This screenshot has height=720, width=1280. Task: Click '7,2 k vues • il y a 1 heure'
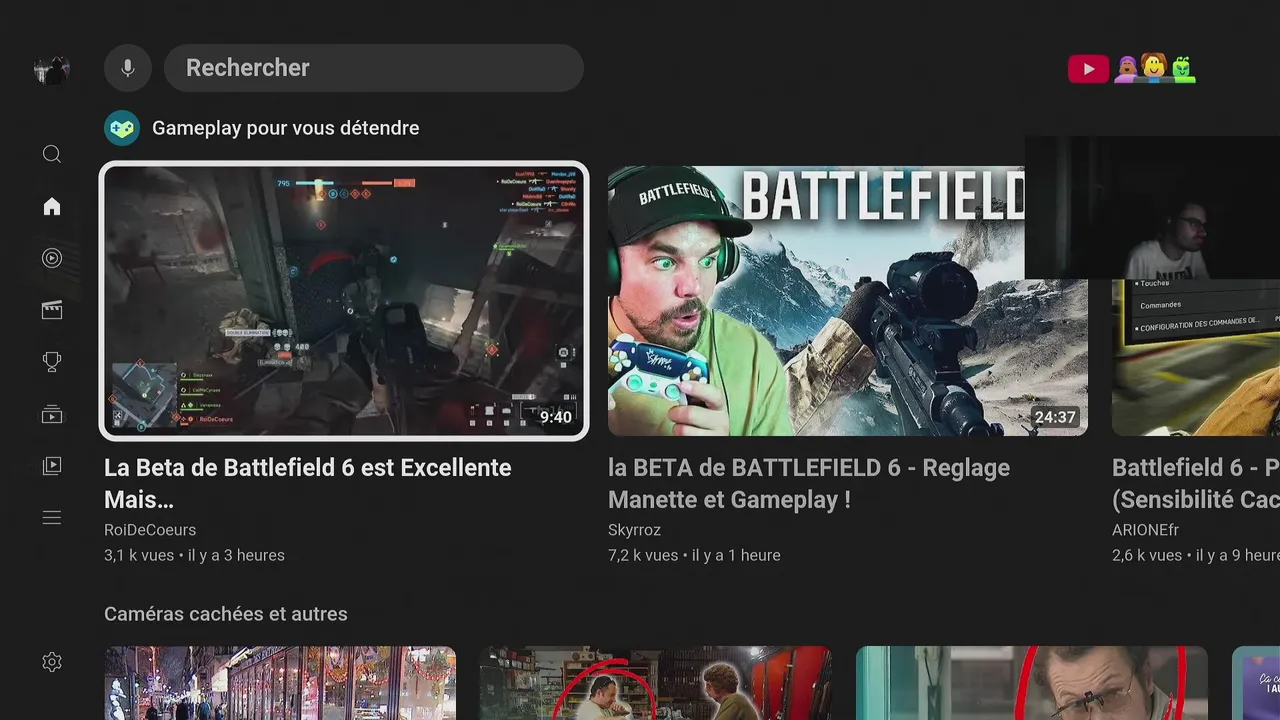pyautogui.click(x=694, y=555)
